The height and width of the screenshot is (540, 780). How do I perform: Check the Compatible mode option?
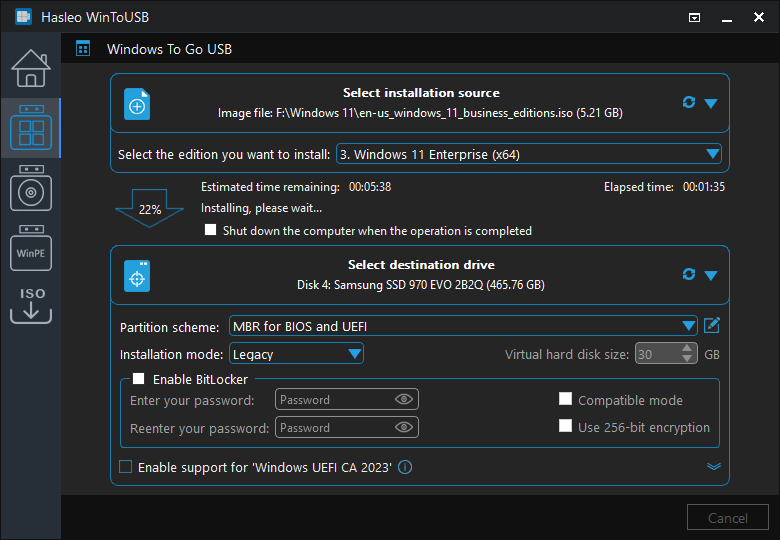click(x=565, y=399)
